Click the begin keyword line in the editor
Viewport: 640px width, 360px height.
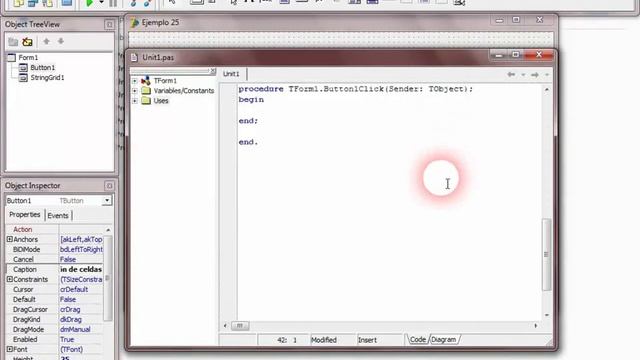coord(251,100)
